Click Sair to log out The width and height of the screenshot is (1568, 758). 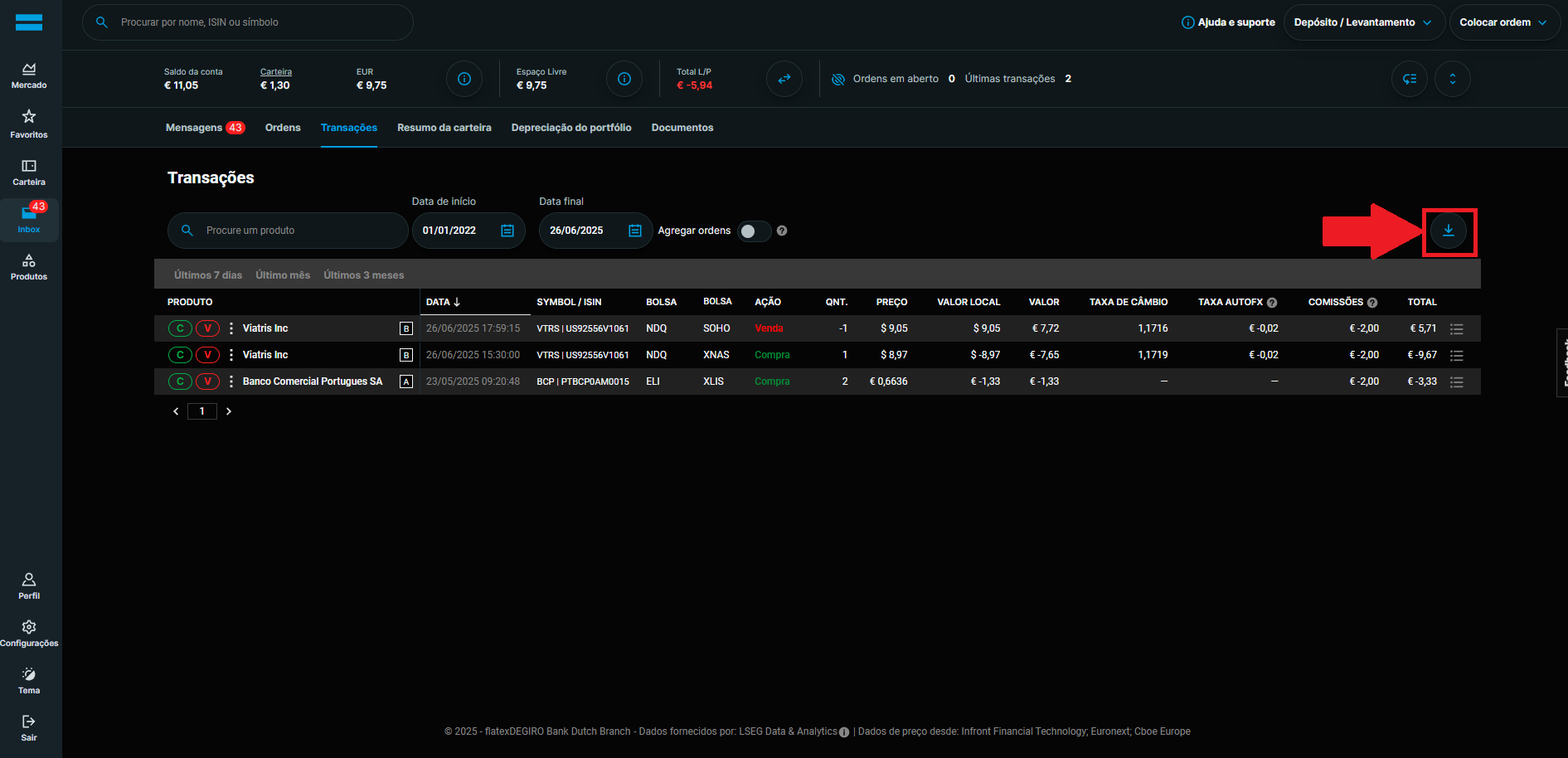(29, 727)
